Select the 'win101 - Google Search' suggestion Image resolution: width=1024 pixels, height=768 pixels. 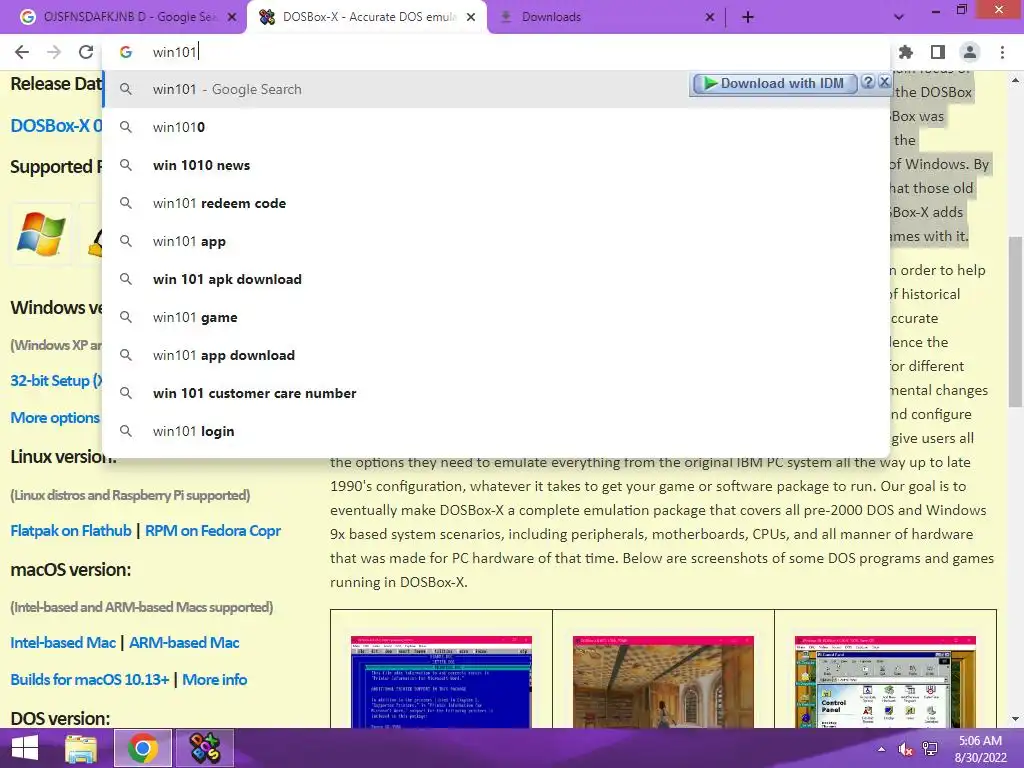[496, 89]
